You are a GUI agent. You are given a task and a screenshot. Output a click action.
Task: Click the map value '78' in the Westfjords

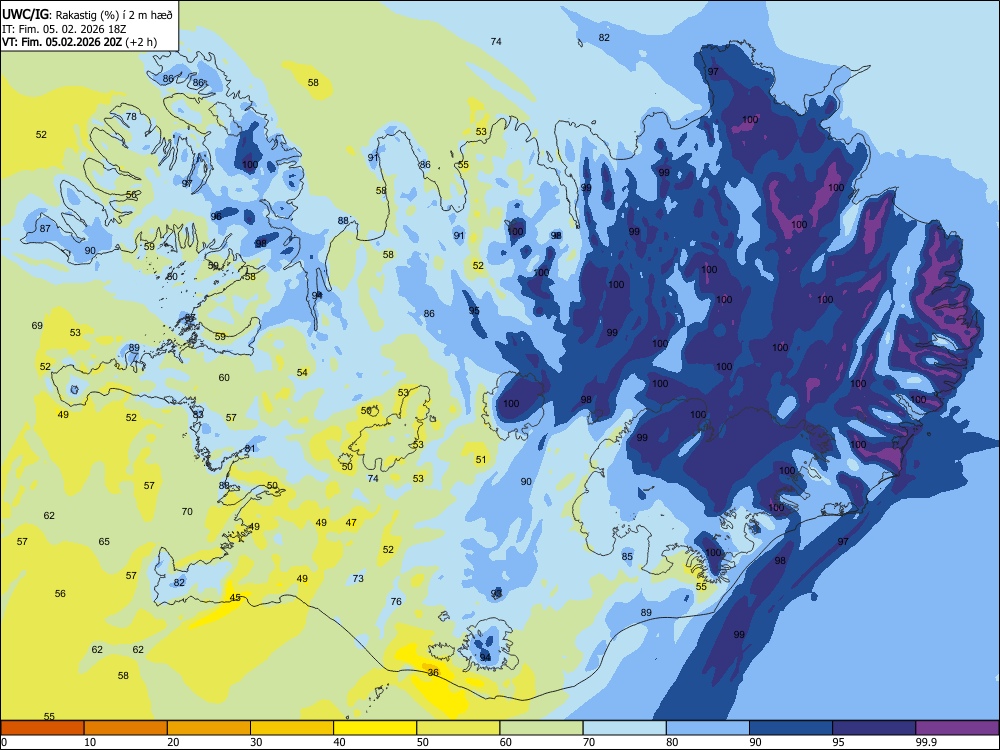(131, 116)
